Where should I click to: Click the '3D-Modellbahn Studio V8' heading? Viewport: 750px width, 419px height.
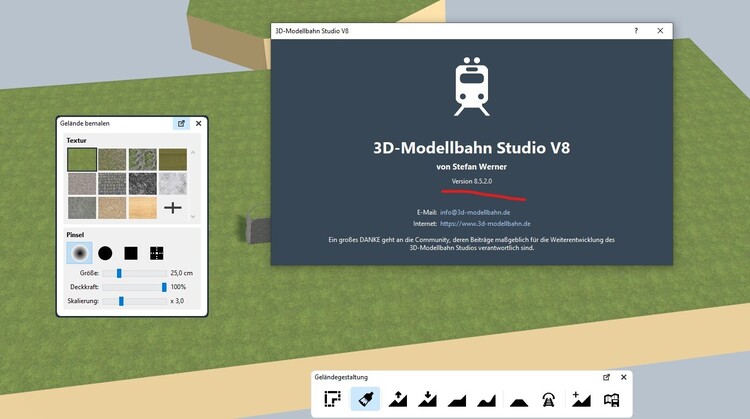coord(472,148)
